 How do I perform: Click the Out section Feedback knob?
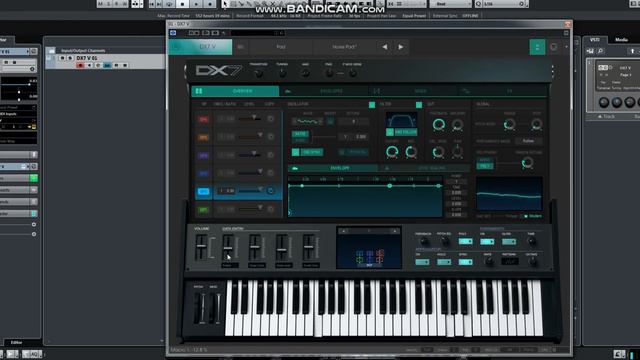click(x=439, y=124)
